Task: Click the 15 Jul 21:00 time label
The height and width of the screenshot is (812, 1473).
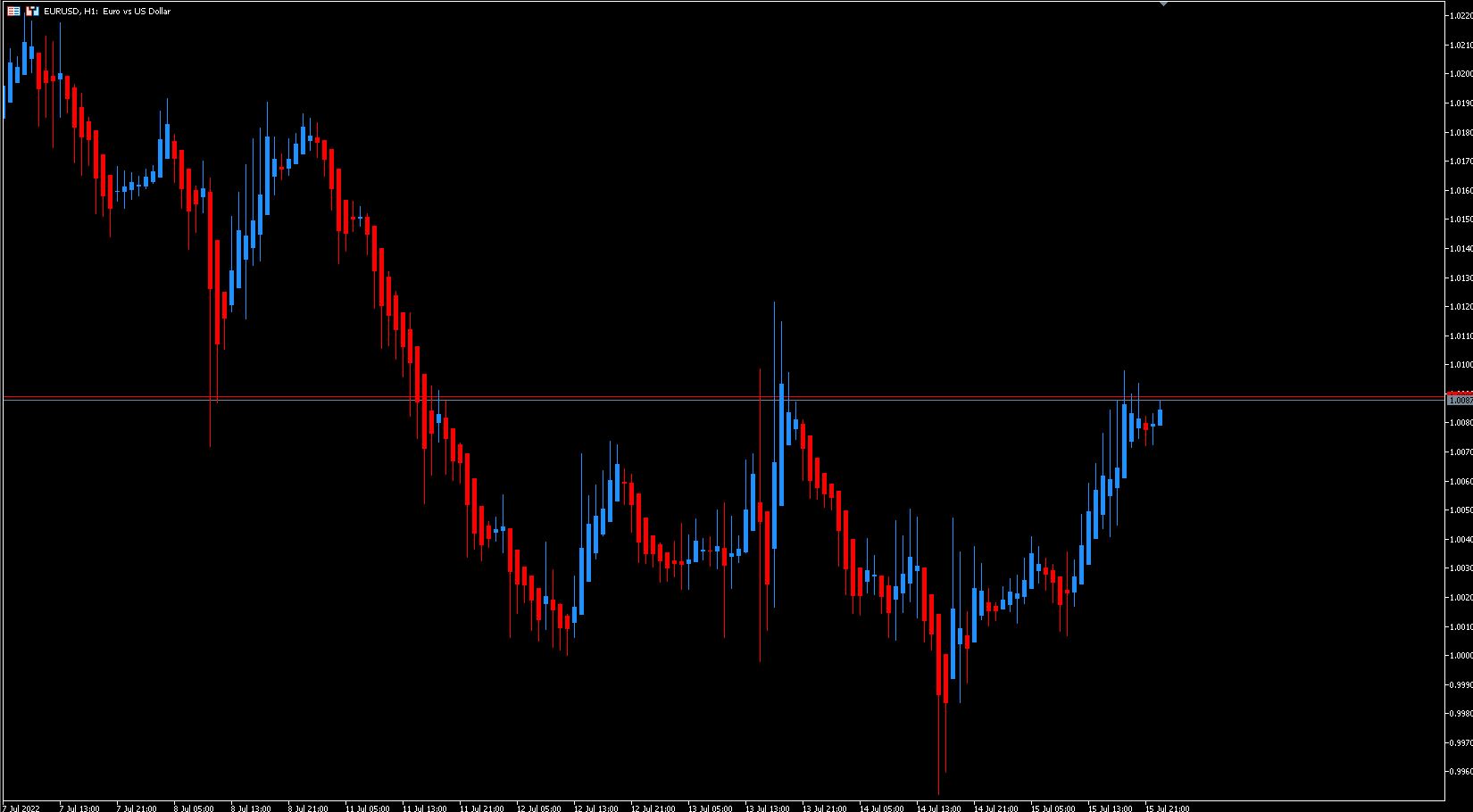Action: [1168, 808]
